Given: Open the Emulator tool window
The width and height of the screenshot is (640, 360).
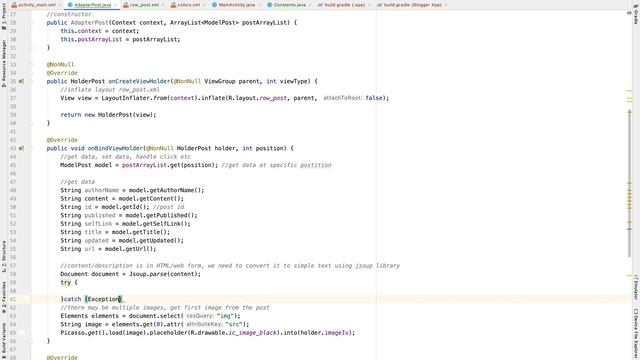Looking at the screenshot, I should 636,288.
